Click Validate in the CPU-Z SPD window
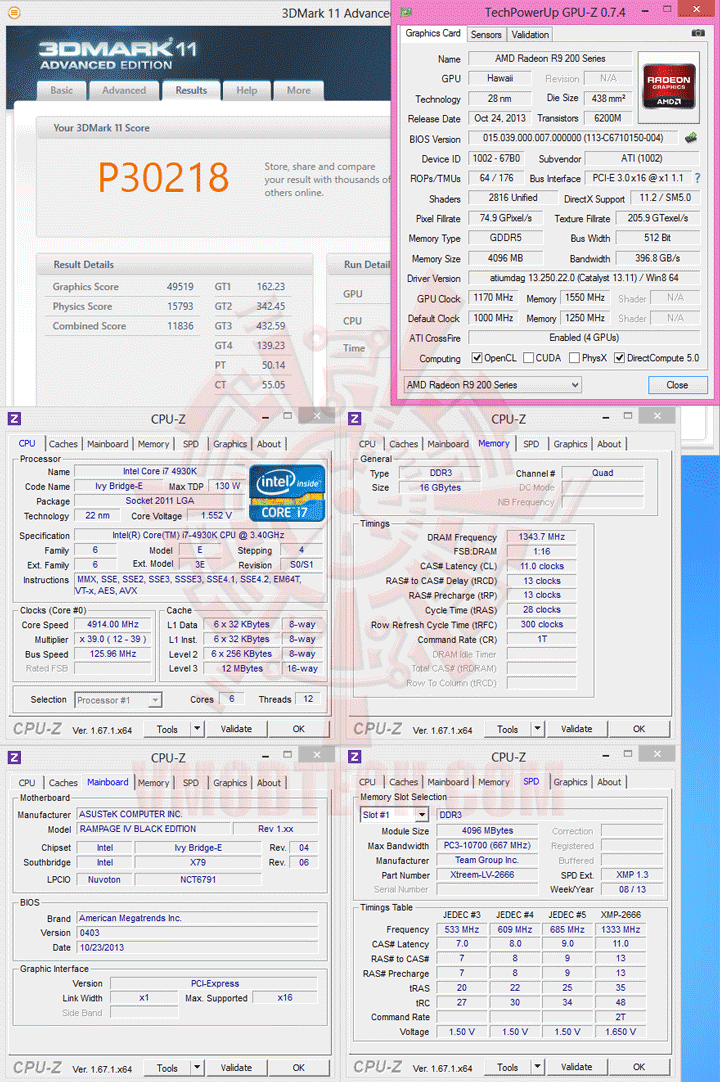Image resolution: width=720 pixels, height=1082 pixels. (x=576, y=1067)
